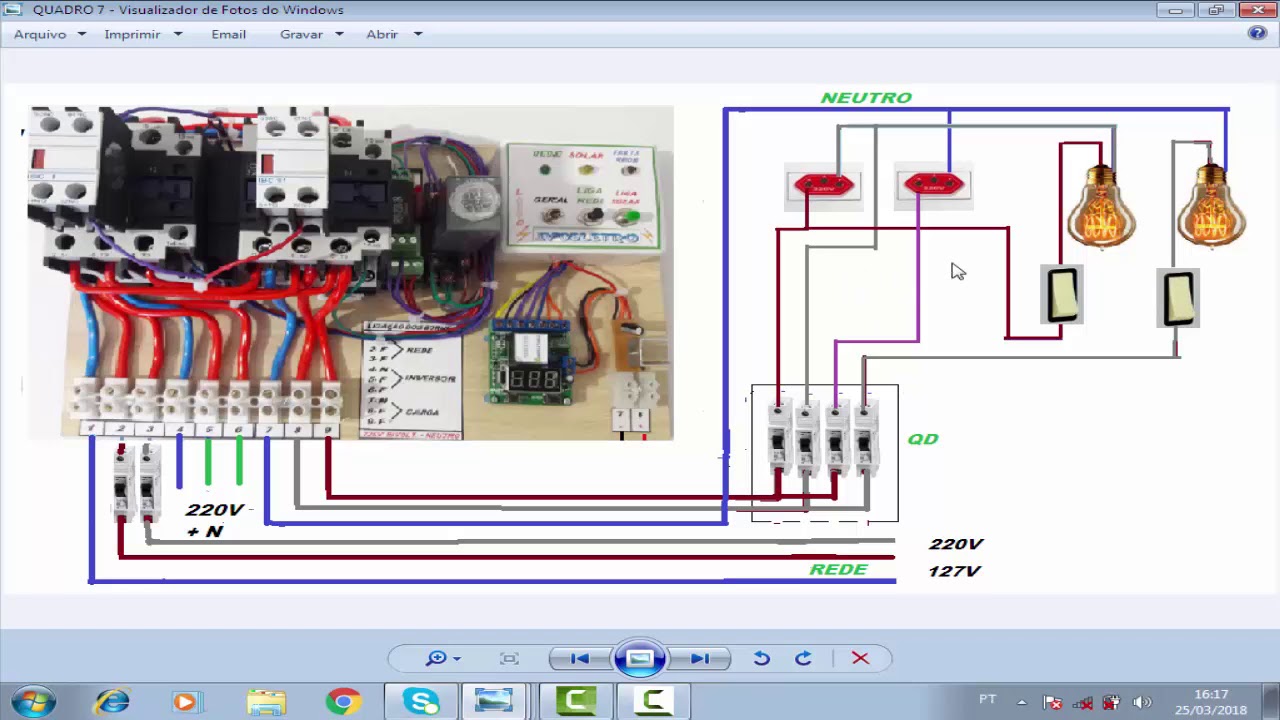1280x720 pixels.
Task: Go to the next photo
Action: coord(700,658)
